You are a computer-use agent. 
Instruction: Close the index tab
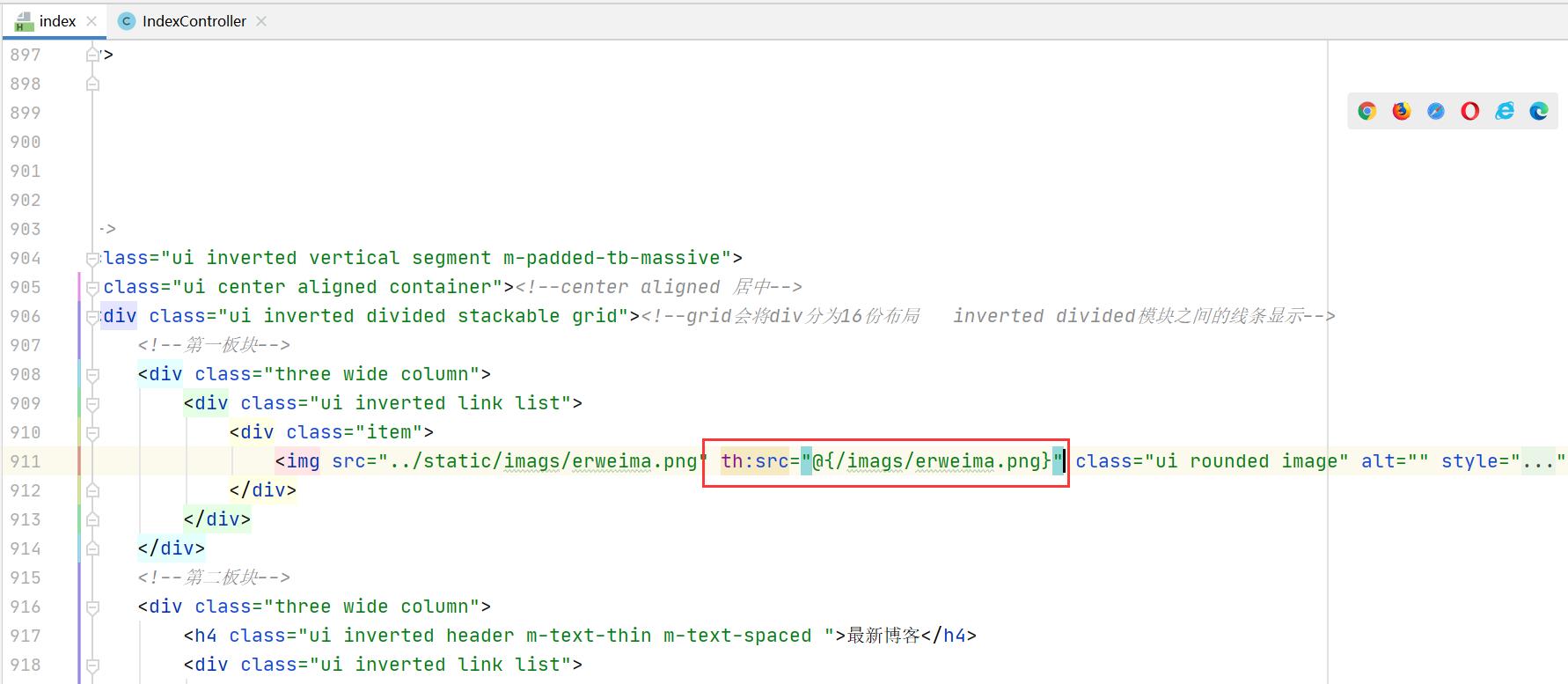(x=92, y=21)
